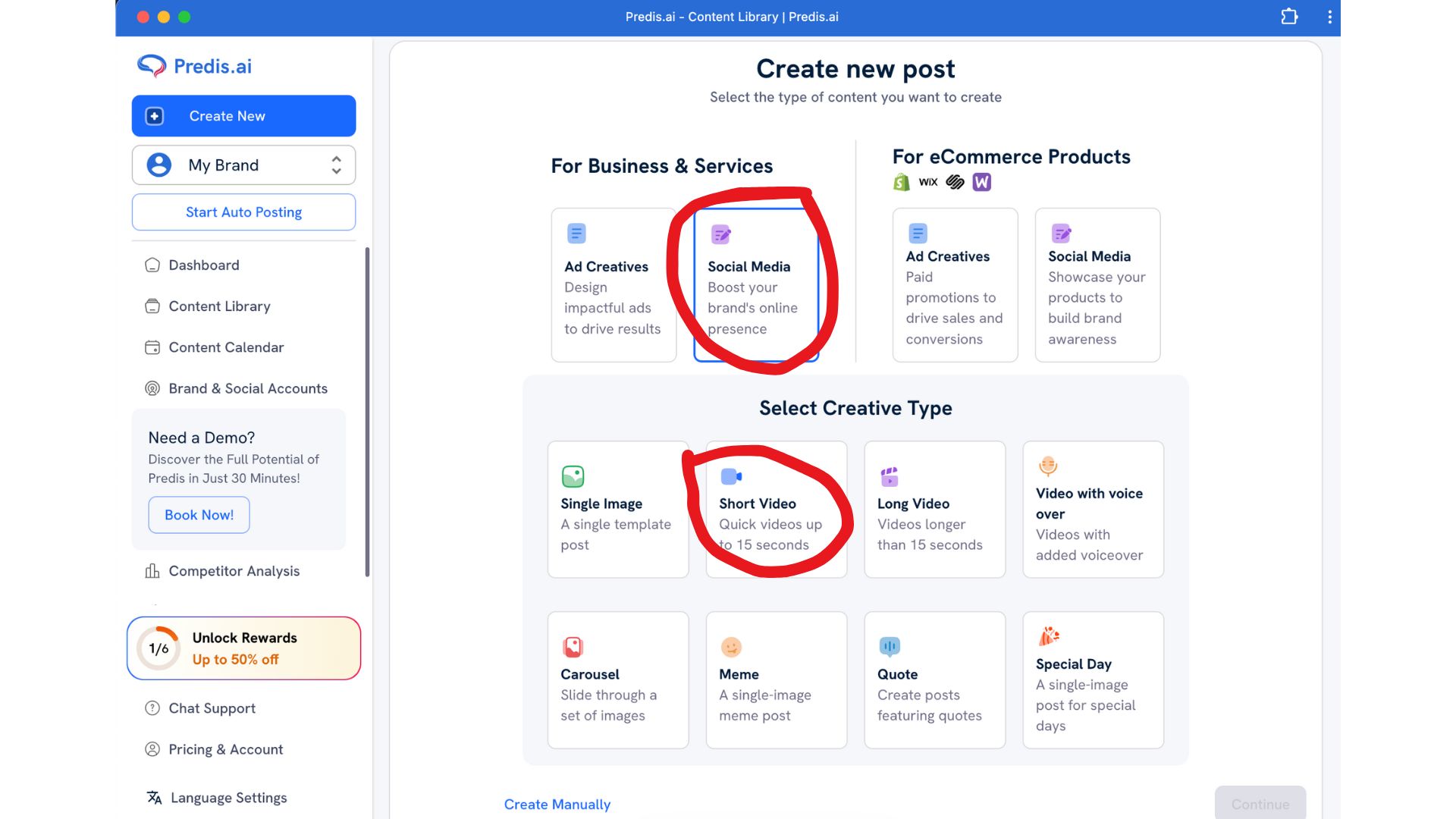Select eCommerce Social Media card
Image resolution: width=1456 pixels, height=819 pixels.
[x=1097, y=285]
